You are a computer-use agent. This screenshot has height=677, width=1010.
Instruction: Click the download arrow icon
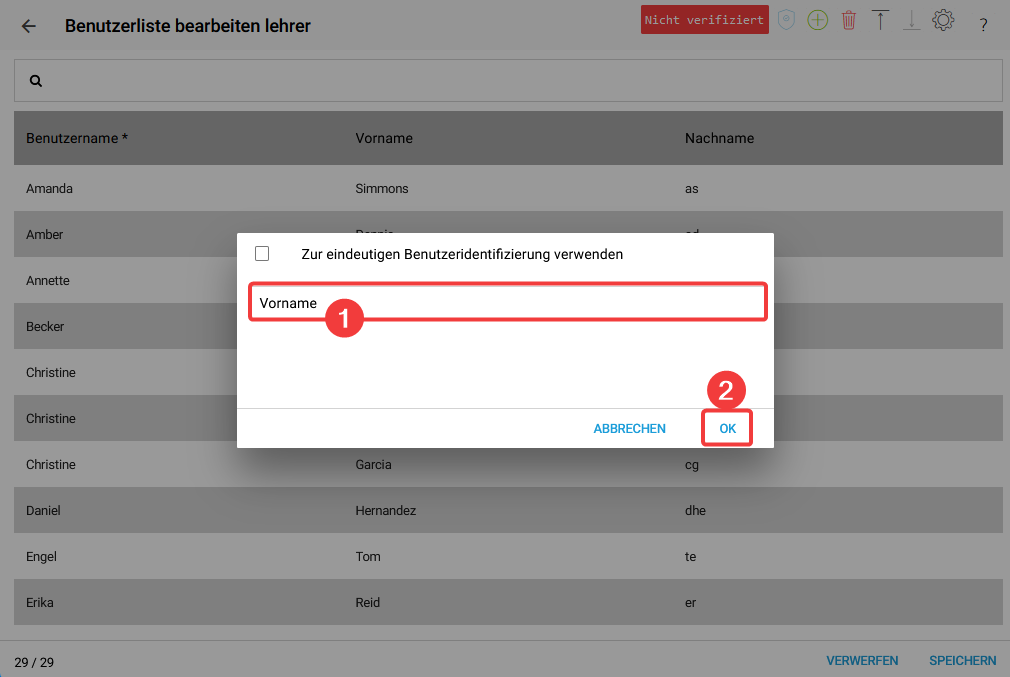click(911, 20)
